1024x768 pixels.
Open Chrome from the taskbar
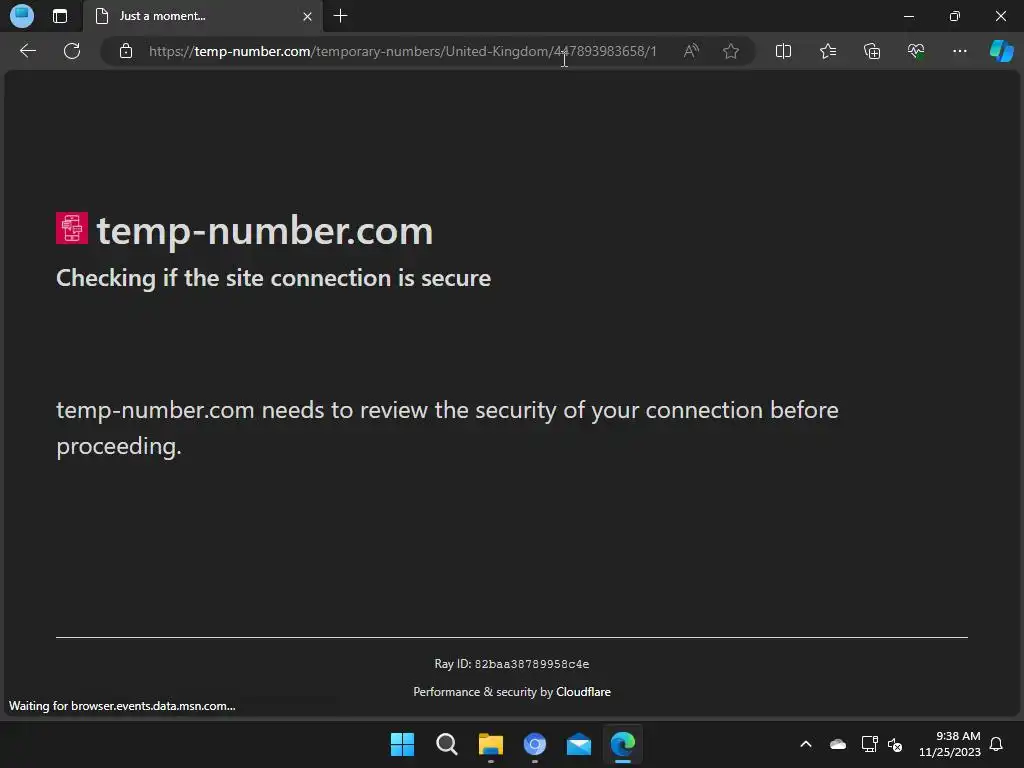pyautogui.click(x=535, y=744)
